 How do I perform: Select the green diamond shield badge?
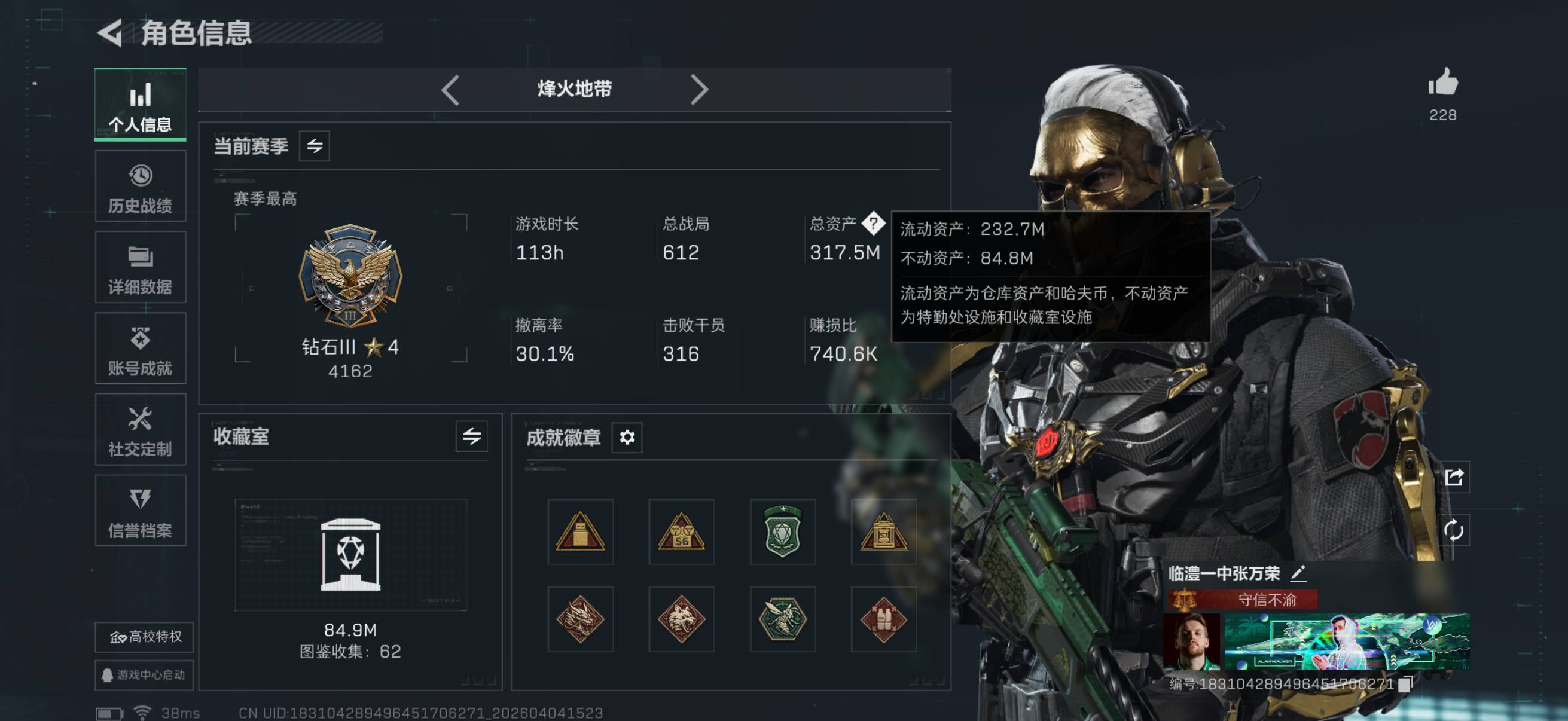click(782, 531)
